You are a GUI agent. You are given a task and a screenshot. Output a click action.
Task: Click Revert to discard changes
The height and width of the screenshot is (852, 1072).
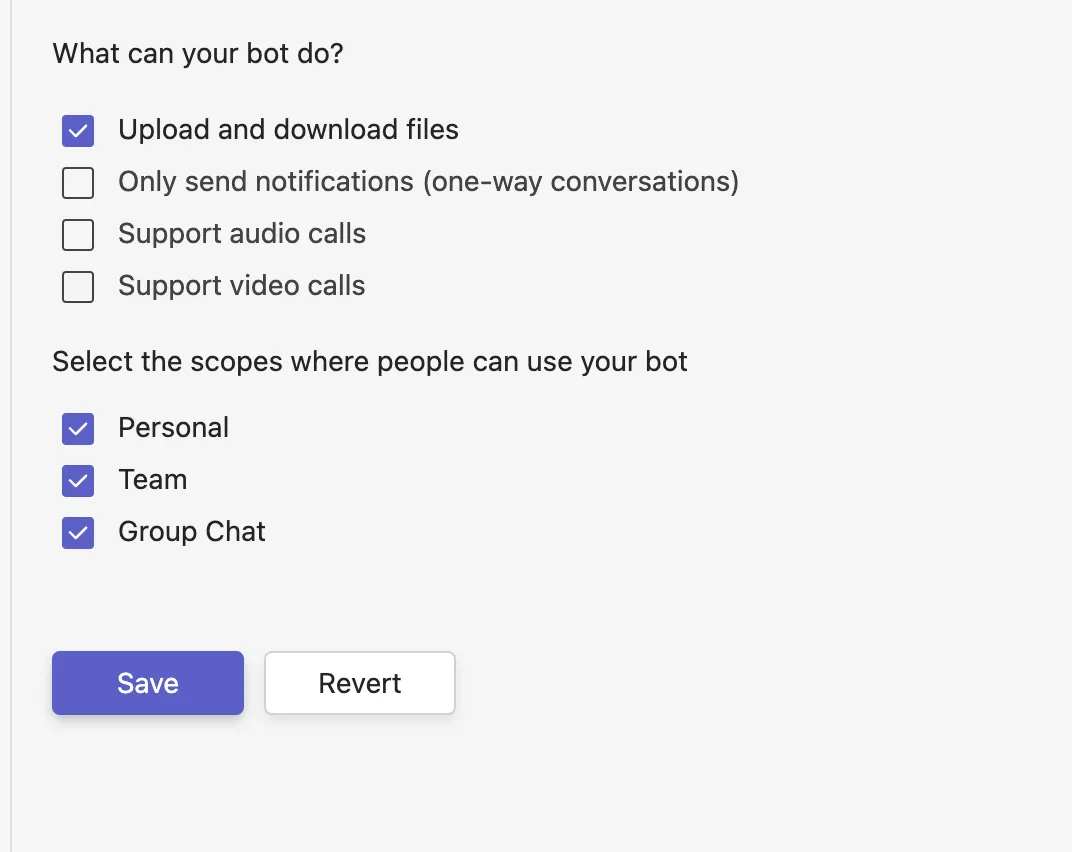click(x=360, y=683)
